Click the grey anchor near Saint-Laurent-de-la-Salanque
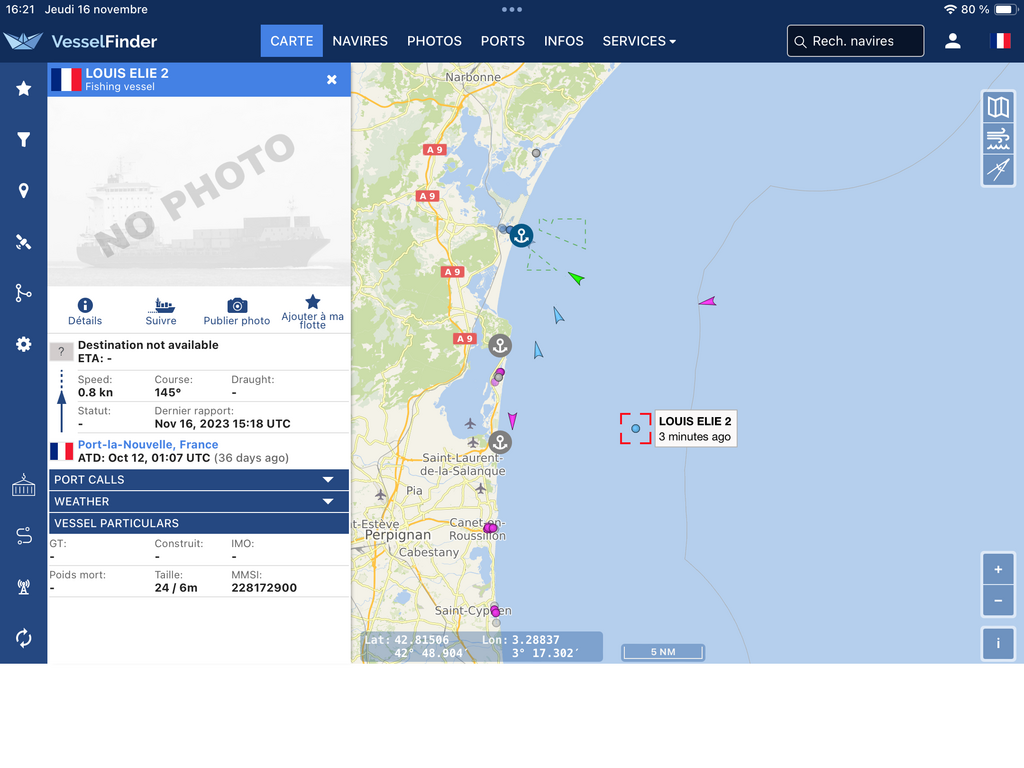 pos(500,442)
